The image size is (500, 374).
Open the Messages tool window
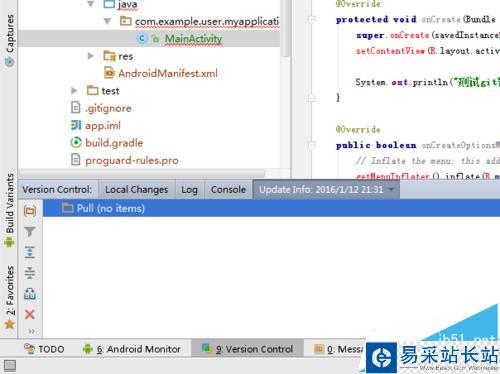coord(338,349)
